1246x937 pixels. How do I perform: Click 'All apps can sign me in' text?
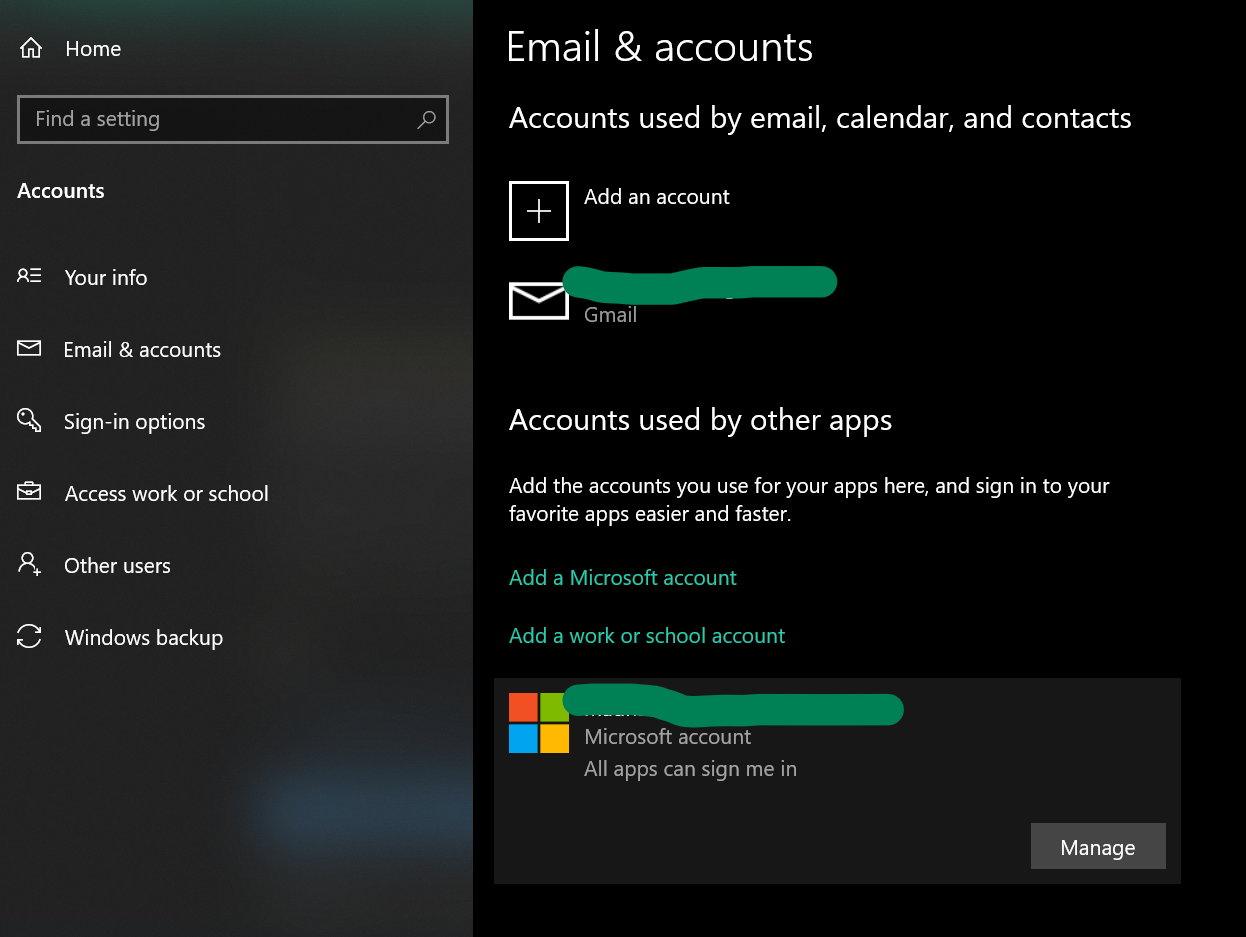690,770
